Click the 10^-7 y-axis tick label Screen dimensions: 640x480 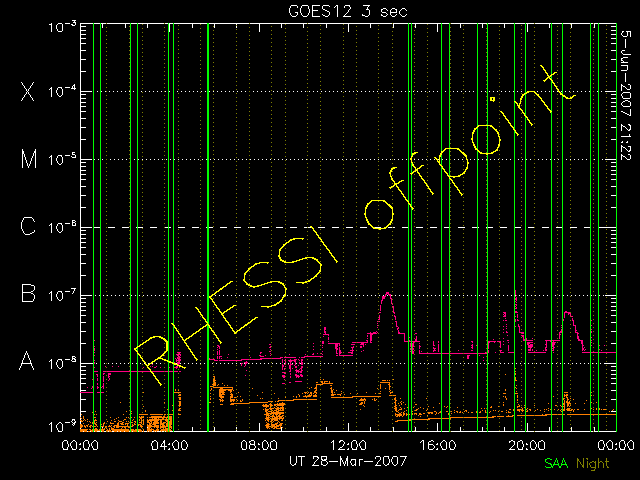(x=62, y=295)
